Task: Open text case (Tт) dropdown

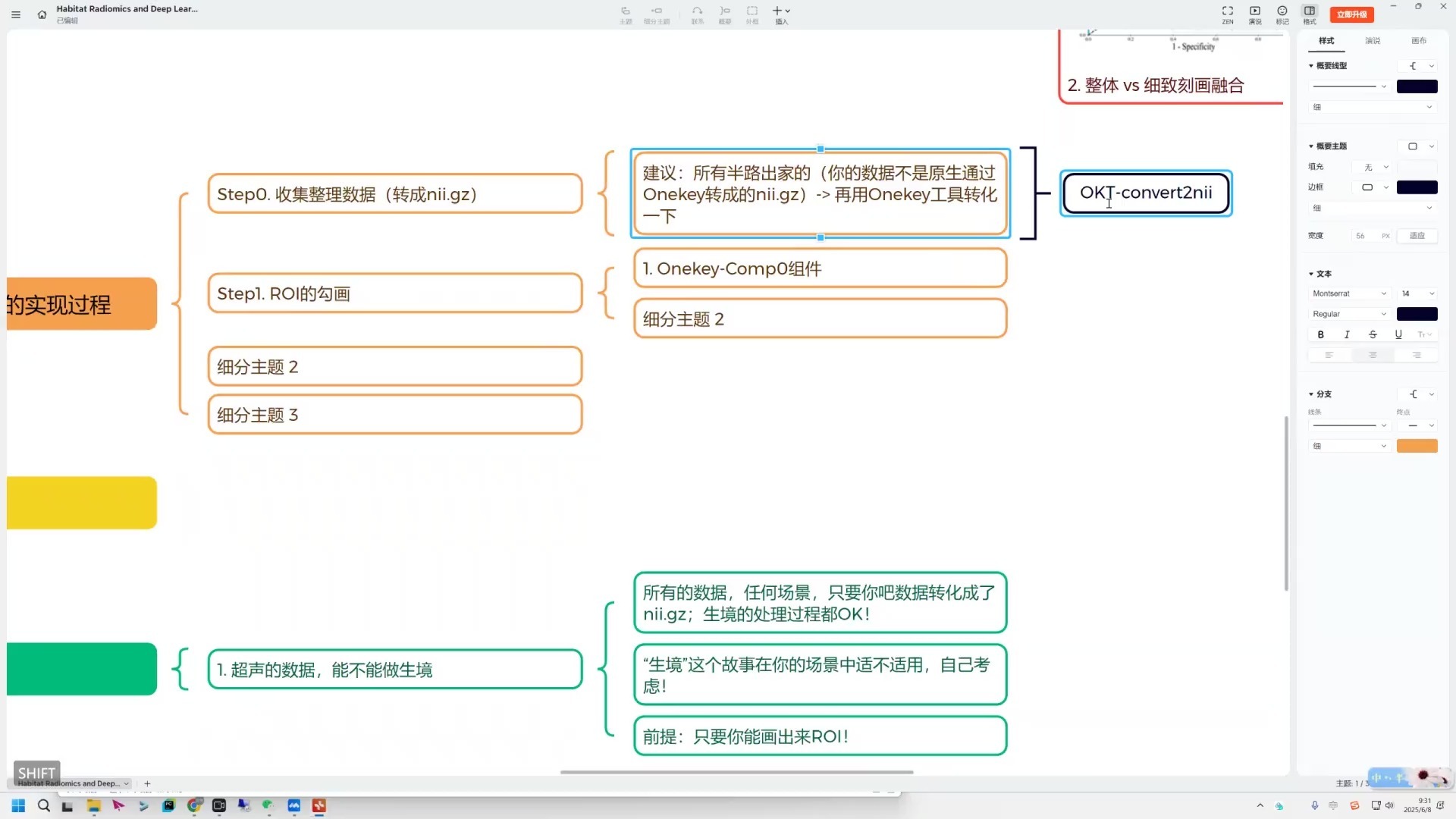Action: (x=1424, y=334)
